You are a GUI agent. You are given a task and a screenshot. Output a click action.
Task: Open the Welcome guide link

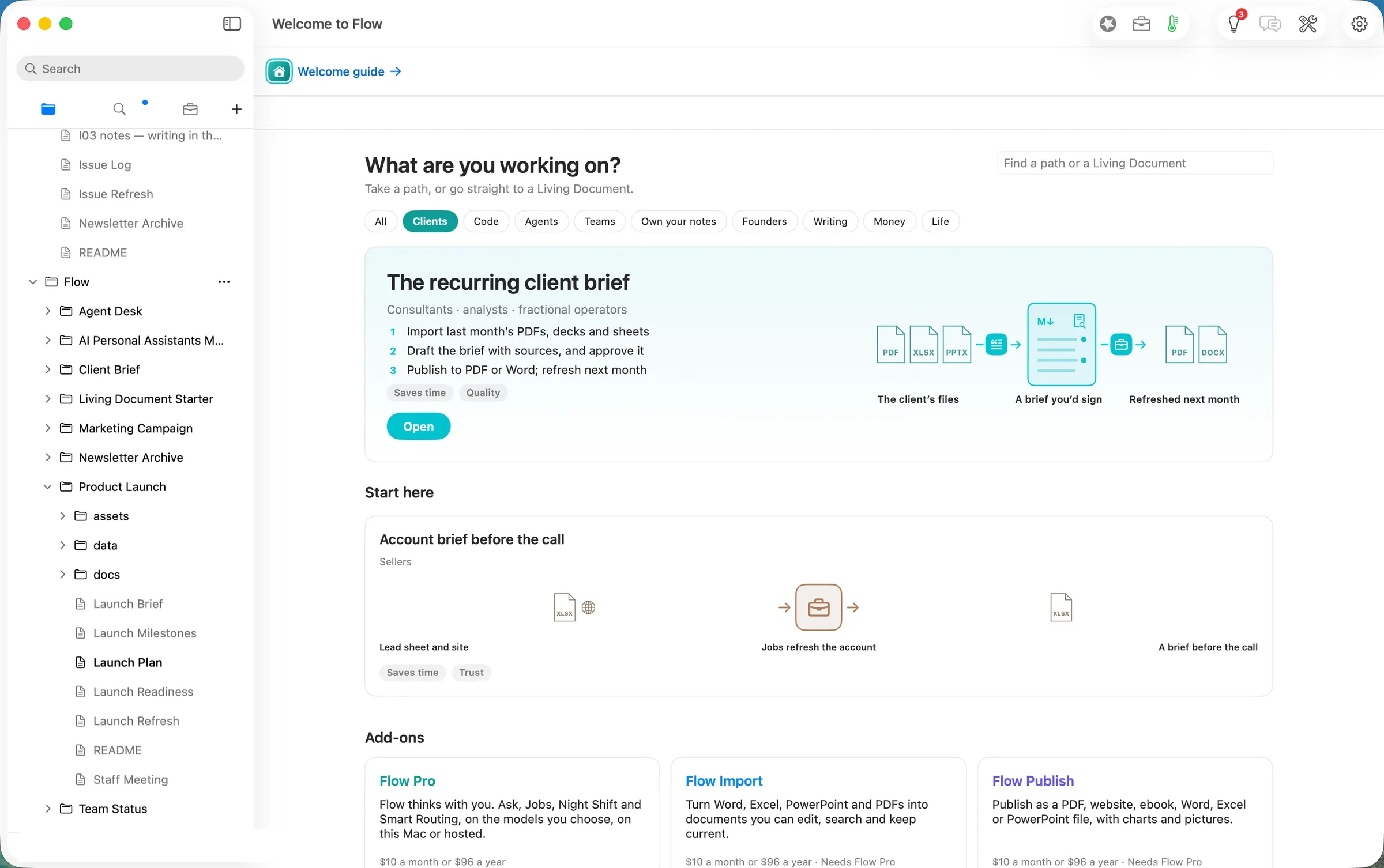point(349,71)
